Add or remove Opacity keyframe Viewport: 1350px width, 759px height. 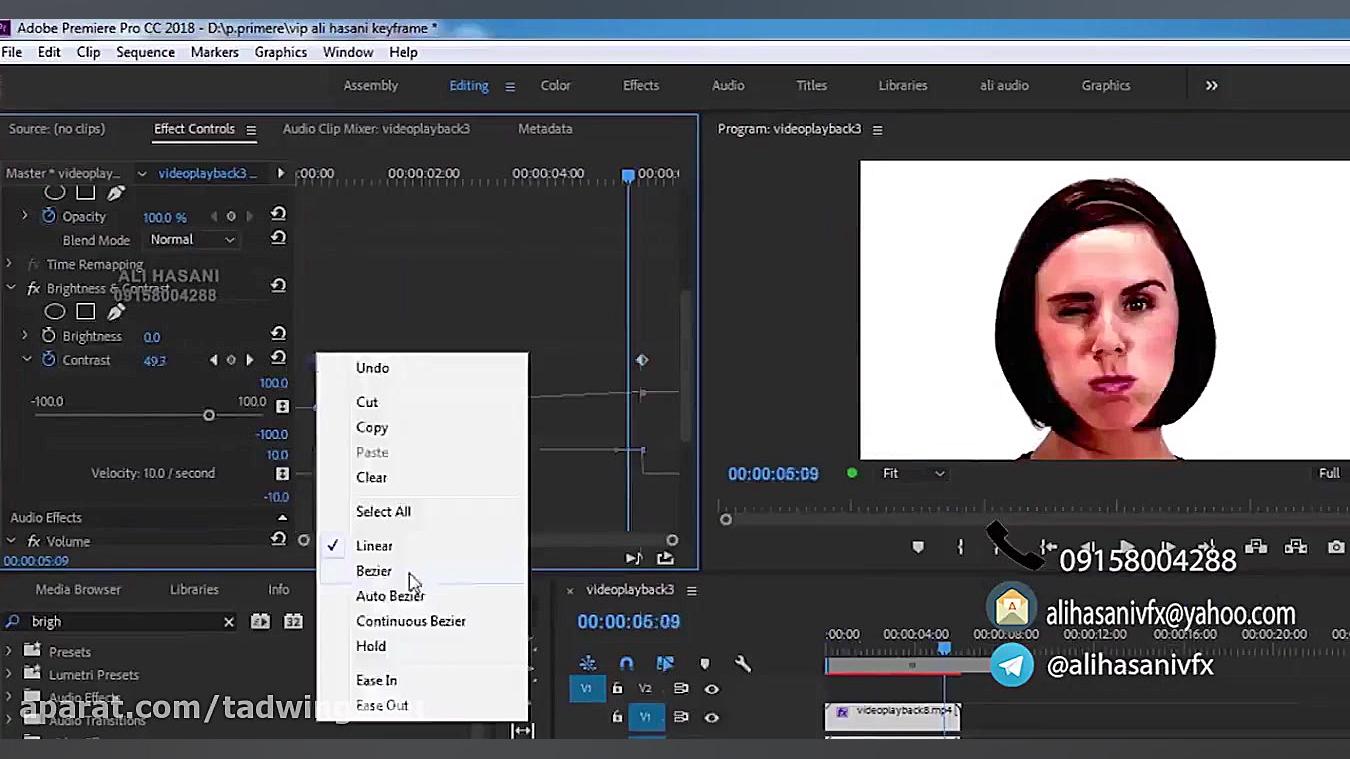231,216
